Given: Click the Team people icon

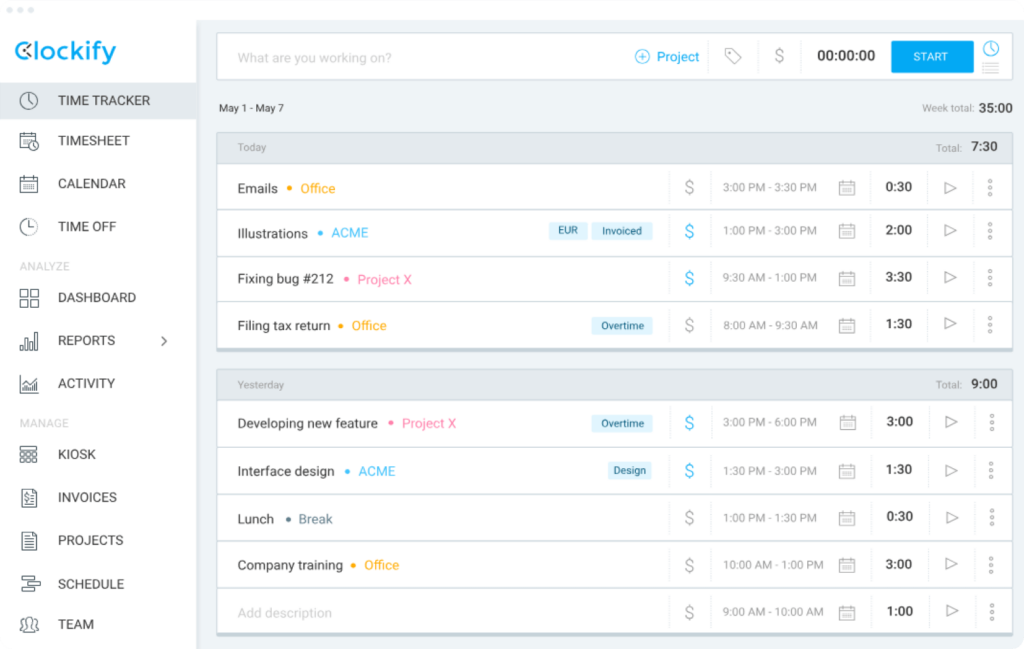Looking at the screenshot, I should pos(29,625).
